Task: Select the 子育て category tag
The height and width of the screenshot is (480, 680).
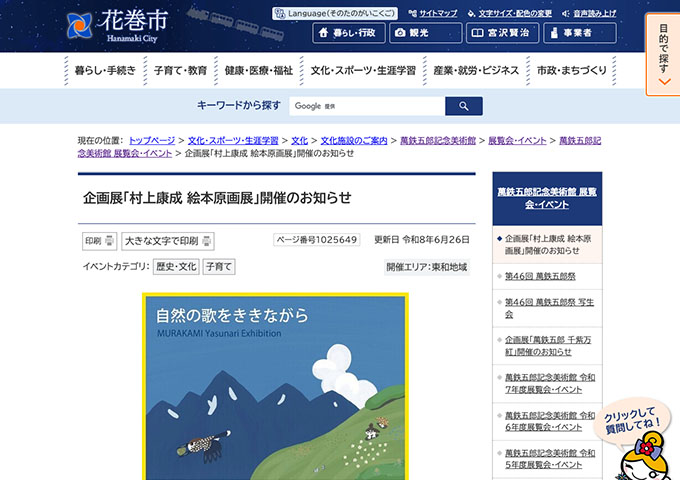Action: [x=219, y=267]
